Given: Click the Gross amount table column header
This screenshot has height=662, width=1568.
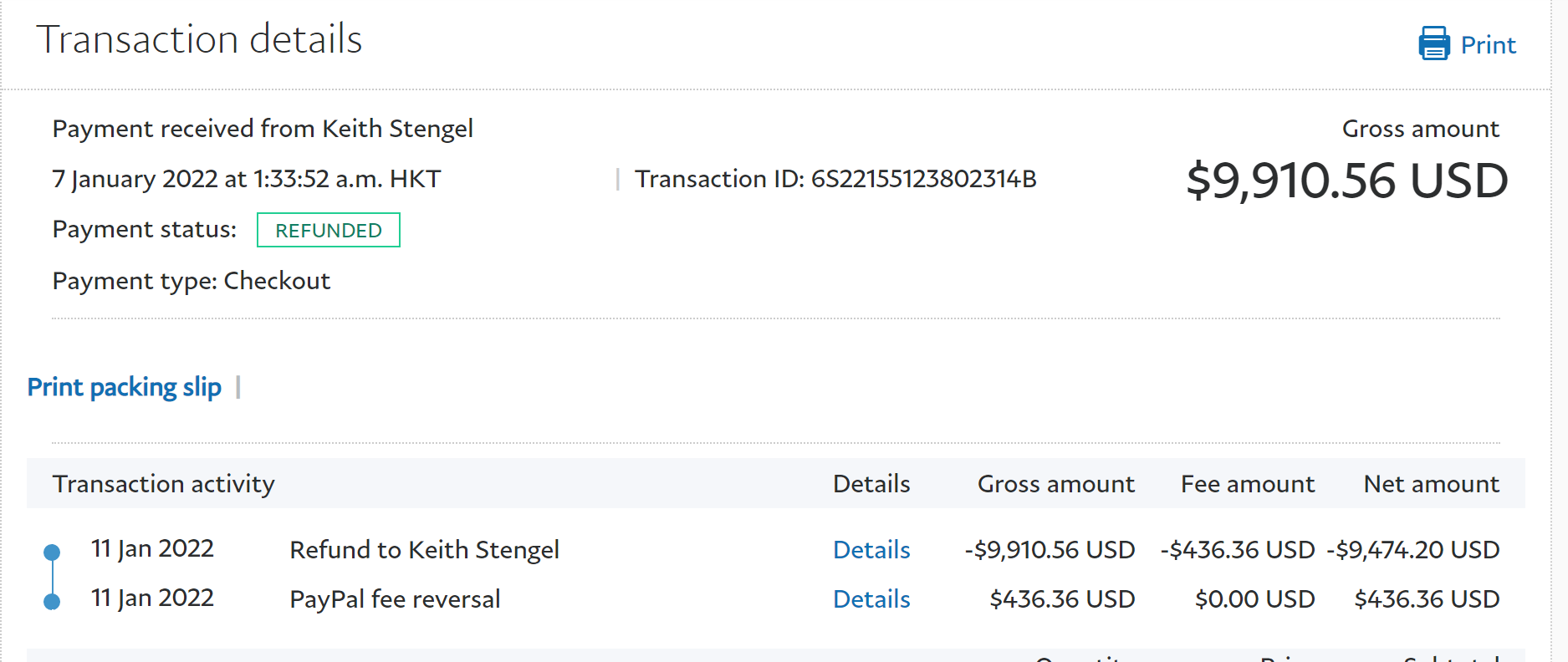Looking at the screenshot, I should pyautogui.click(x=1055, y=484).
